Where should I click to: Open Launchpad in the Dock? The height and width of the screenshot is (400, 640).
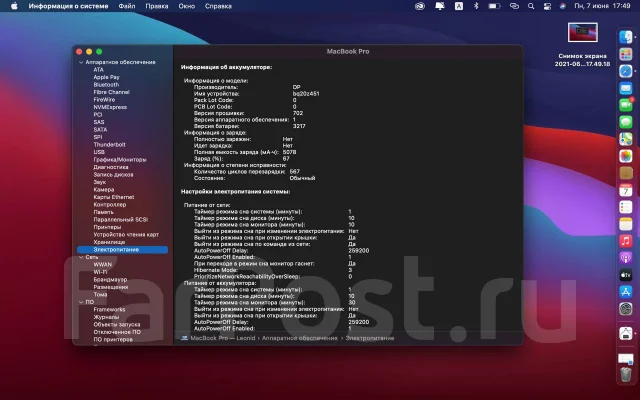(626, 54)
